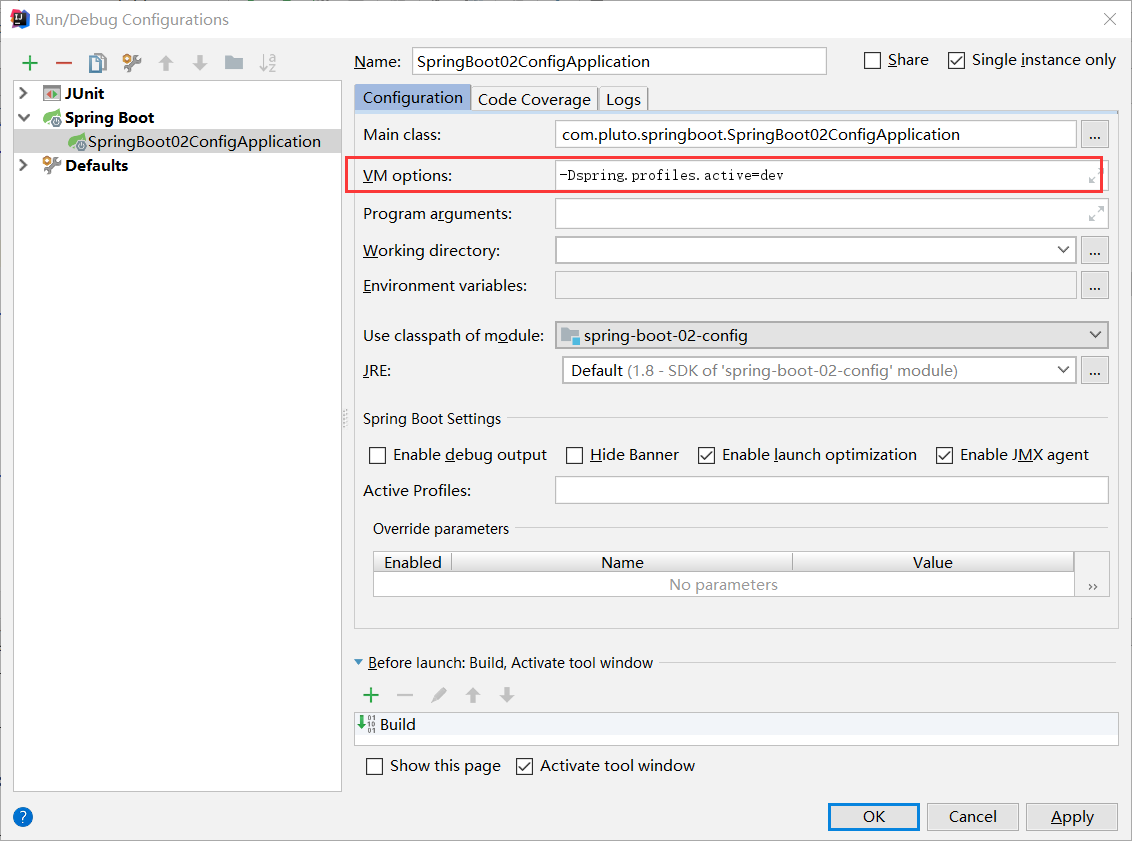The width and height of the screenshot is (1132, 841).
Task: Open the help question mark icon
Action: point(23,816)
